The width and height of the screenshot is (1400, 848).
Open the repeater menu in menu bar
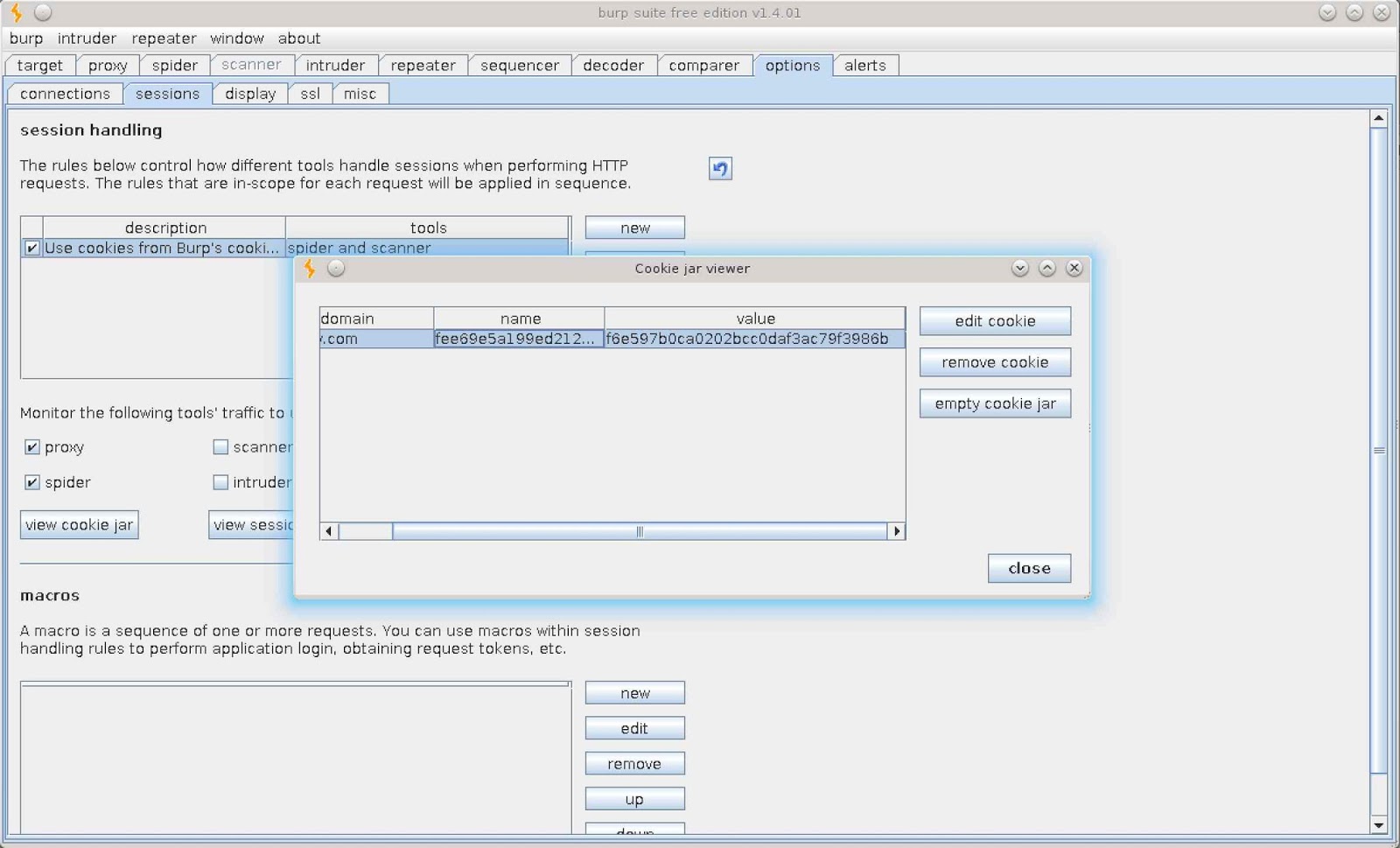[x=164, y=39]
